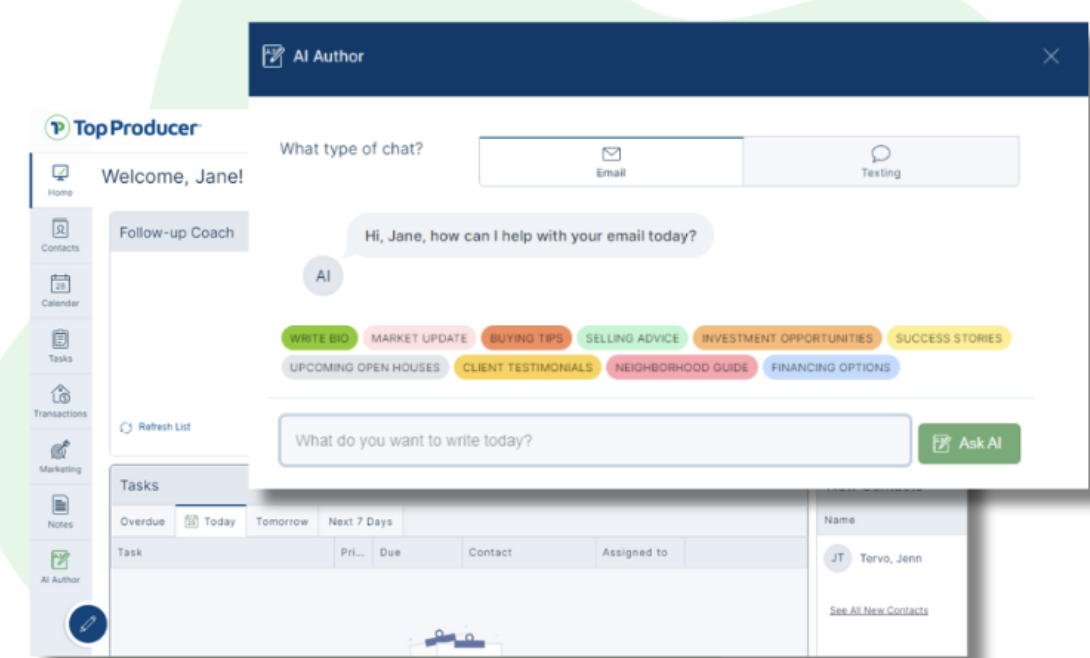Image resolution: width=1090 pixels, height=658 pixels.
Task: Choose the WRITE BIO prompt chip
Action: click(319, 338)
